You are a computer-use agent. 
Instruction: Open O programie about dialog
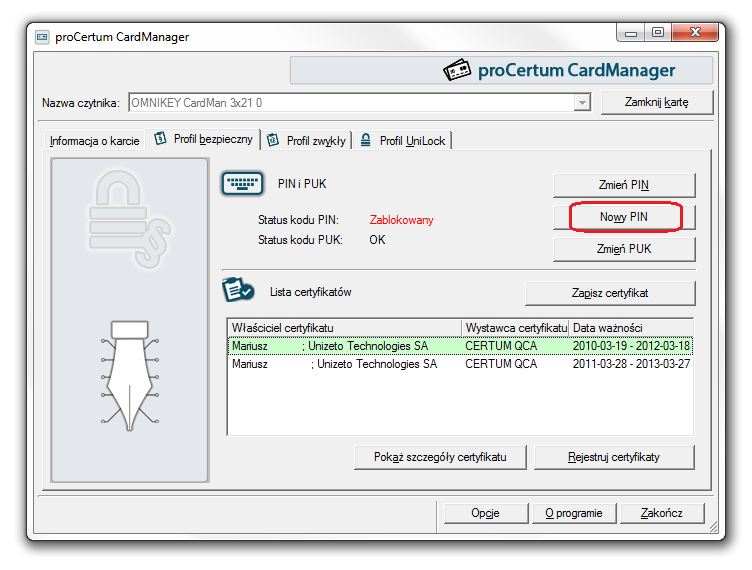click(x=574, y=513)
